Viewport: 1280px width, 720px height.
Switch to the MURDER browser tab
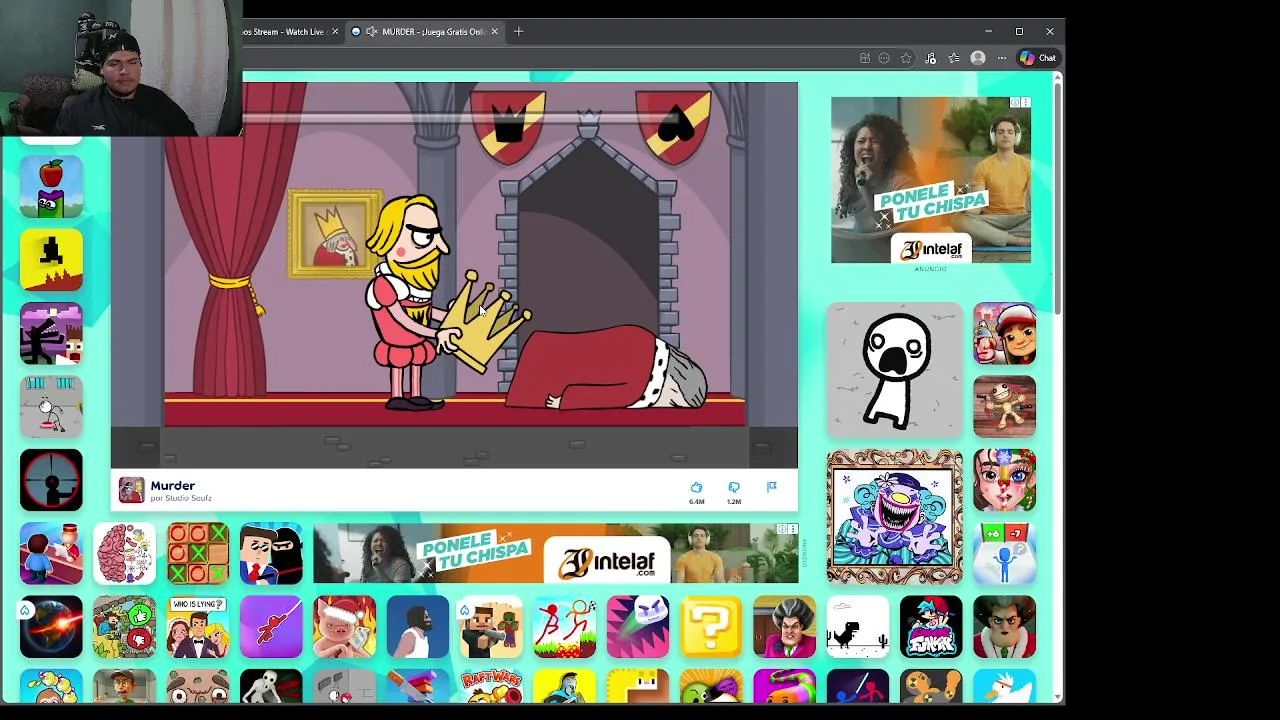pyautogui.click(x=425, y=32)
